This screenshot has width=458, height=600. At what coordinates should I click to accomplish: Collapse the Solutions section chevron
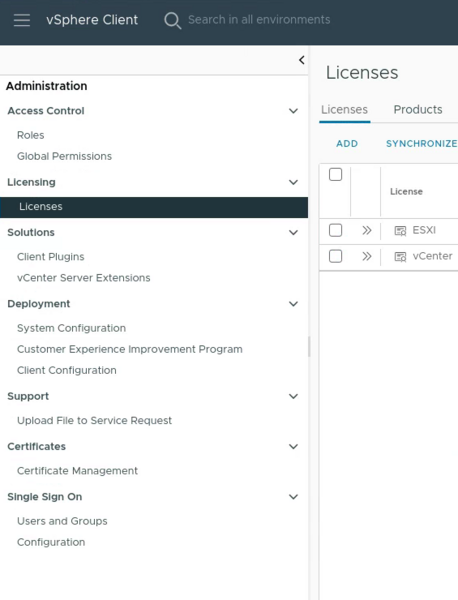(x=293, y=232)
